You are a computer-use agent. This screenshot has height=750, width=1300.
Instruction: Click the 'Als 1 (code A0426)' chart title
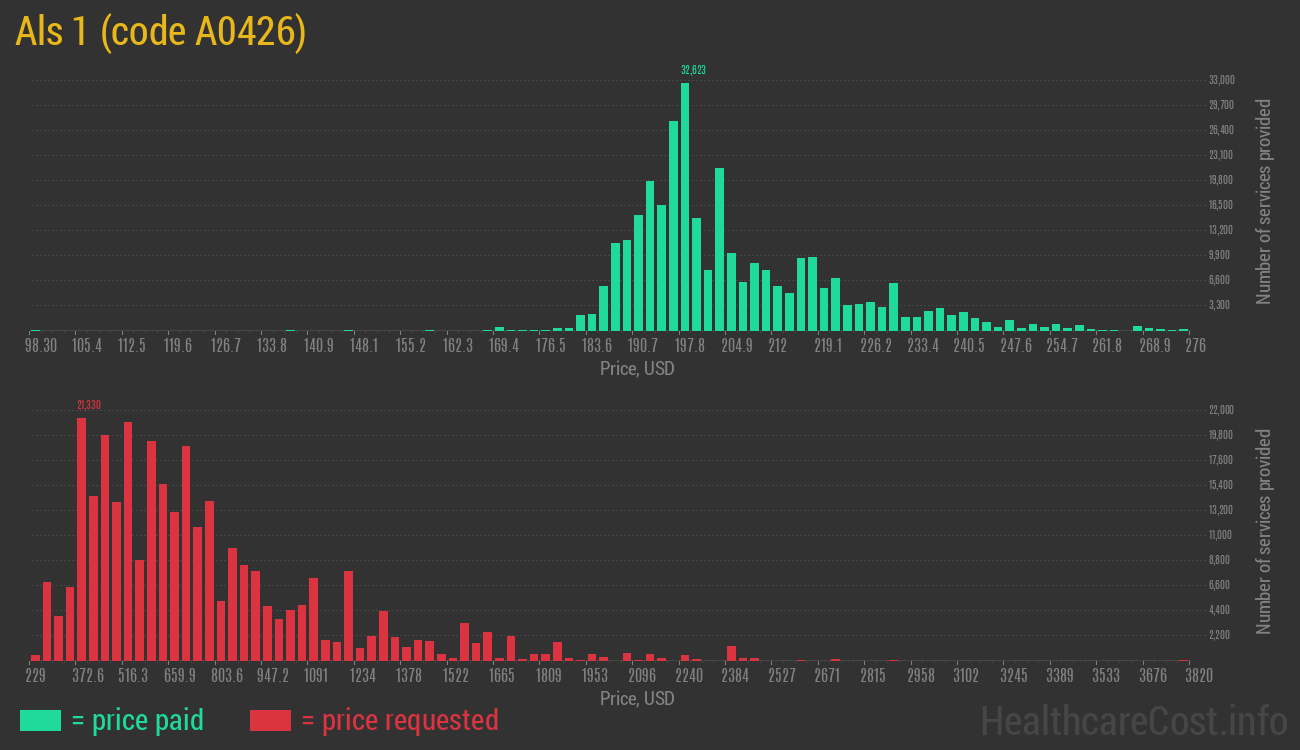tap(160, 33)
